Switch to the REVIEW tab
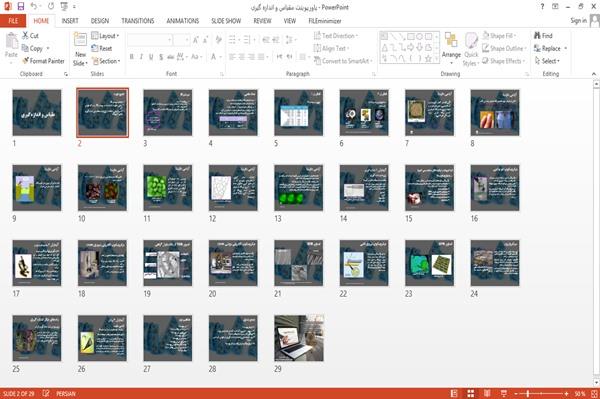This screenshot has width=600, height=399. 262,21
